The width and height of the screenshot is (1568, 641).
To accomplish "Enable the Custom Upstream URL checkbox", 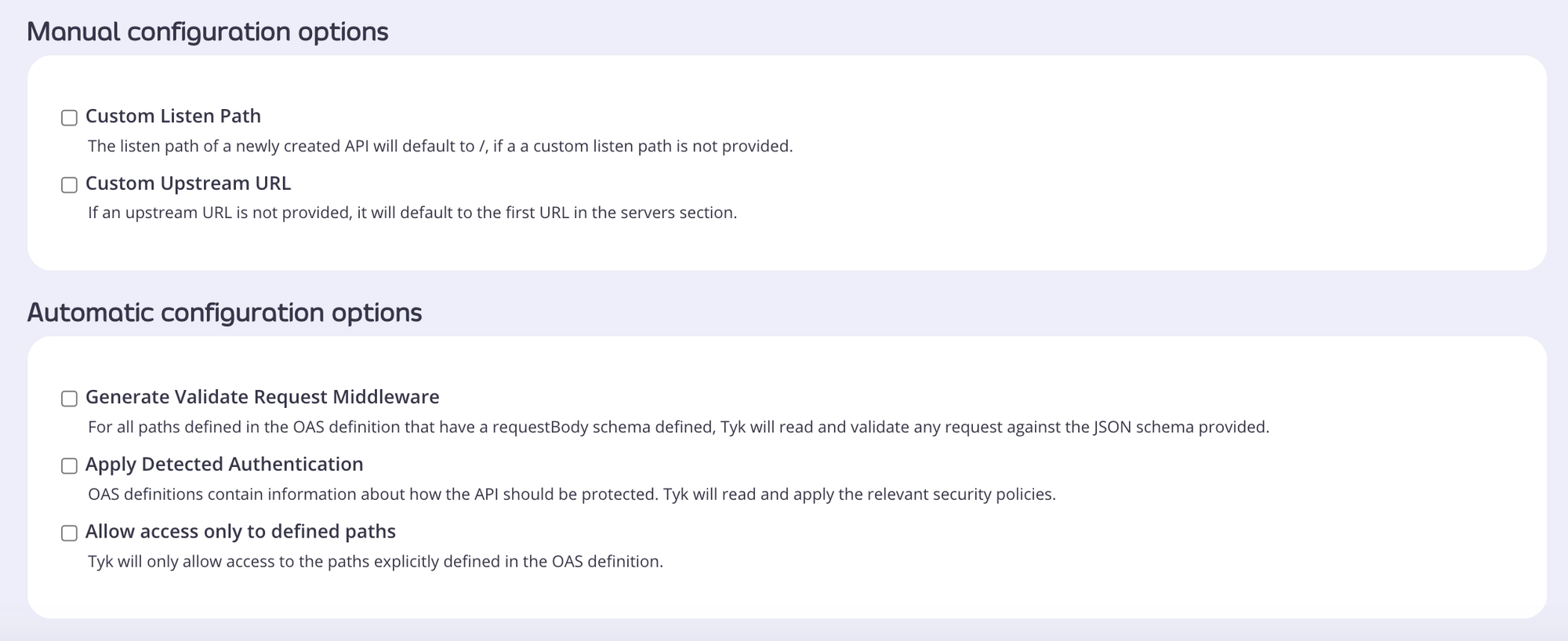I will point(70,185).
